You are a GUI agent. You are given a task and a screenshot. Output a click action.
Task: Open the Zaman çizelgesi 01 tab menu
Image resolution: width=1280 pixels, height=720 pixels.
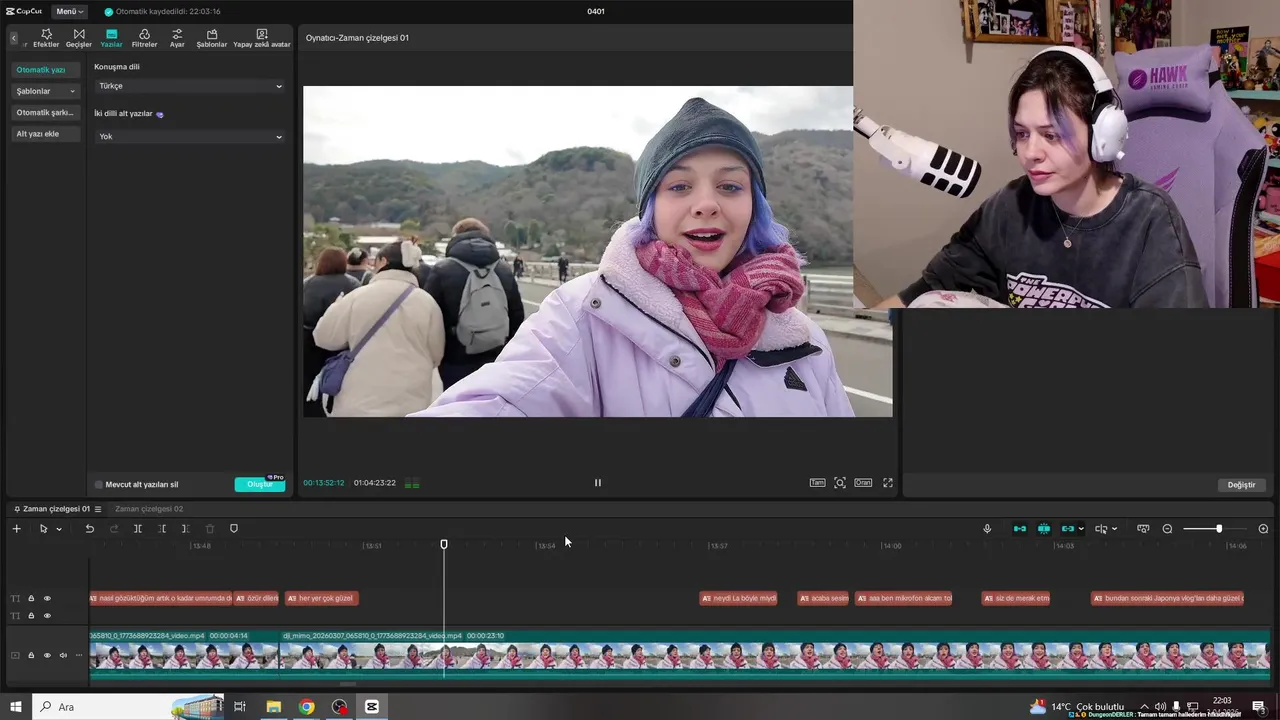[98, 509]
